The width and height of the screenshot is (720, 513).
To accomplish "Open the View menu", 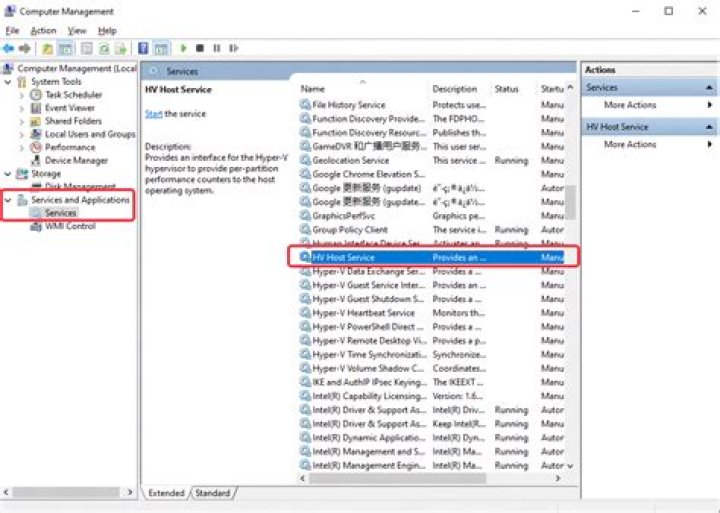I will click(x=77, y=31).
